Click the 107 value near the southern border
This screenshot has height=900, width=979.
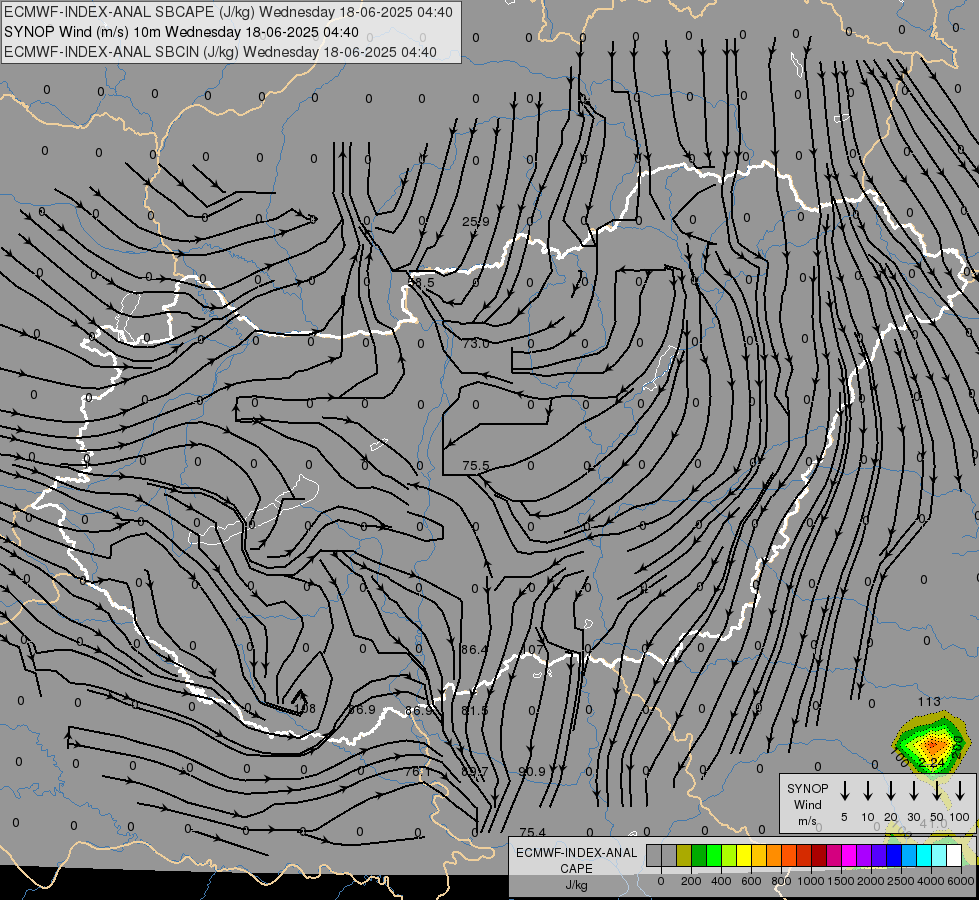tap(532, 650)
